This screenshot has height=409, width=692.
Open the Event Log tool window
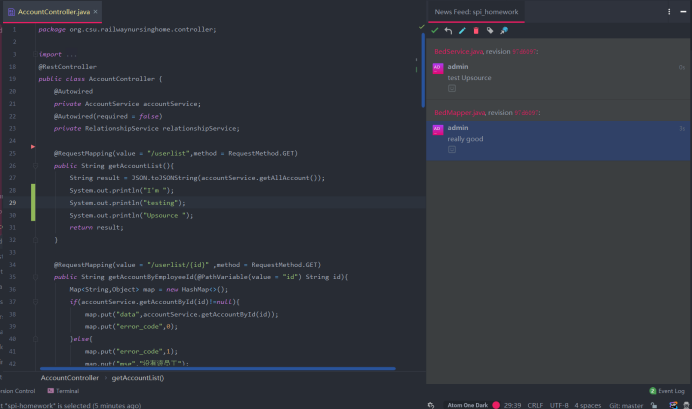(x=667, y=391)
